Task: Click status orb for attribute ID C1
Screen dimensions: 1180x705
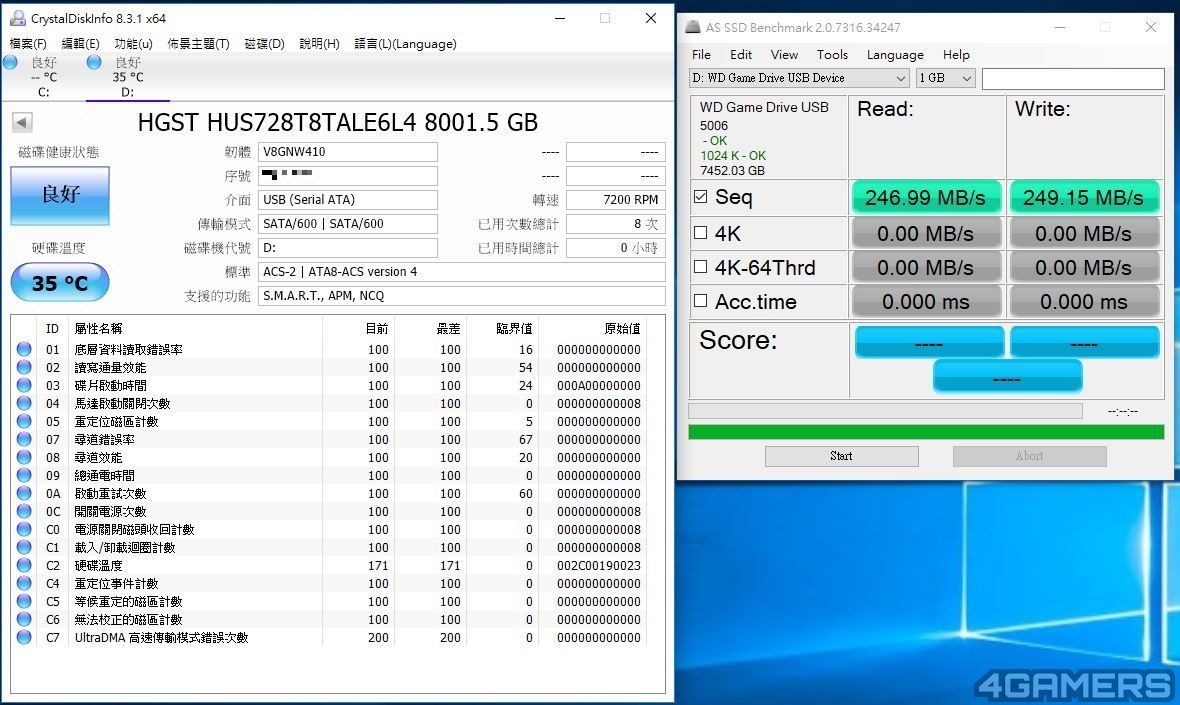Action: point(24,548)
